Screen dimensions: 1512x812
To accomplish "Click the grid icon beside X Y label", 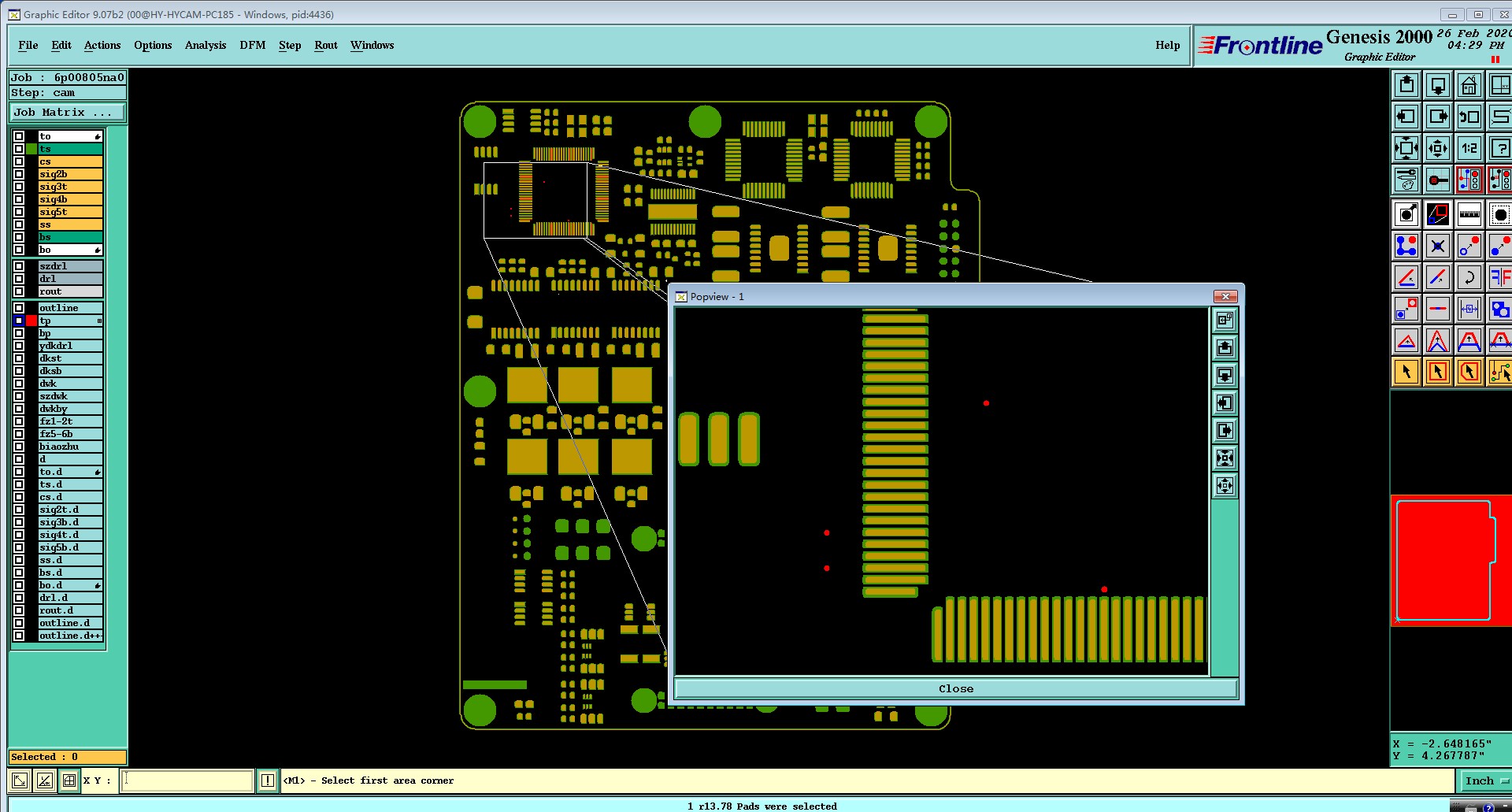I will pyautogui.click(x=69, y=780).
